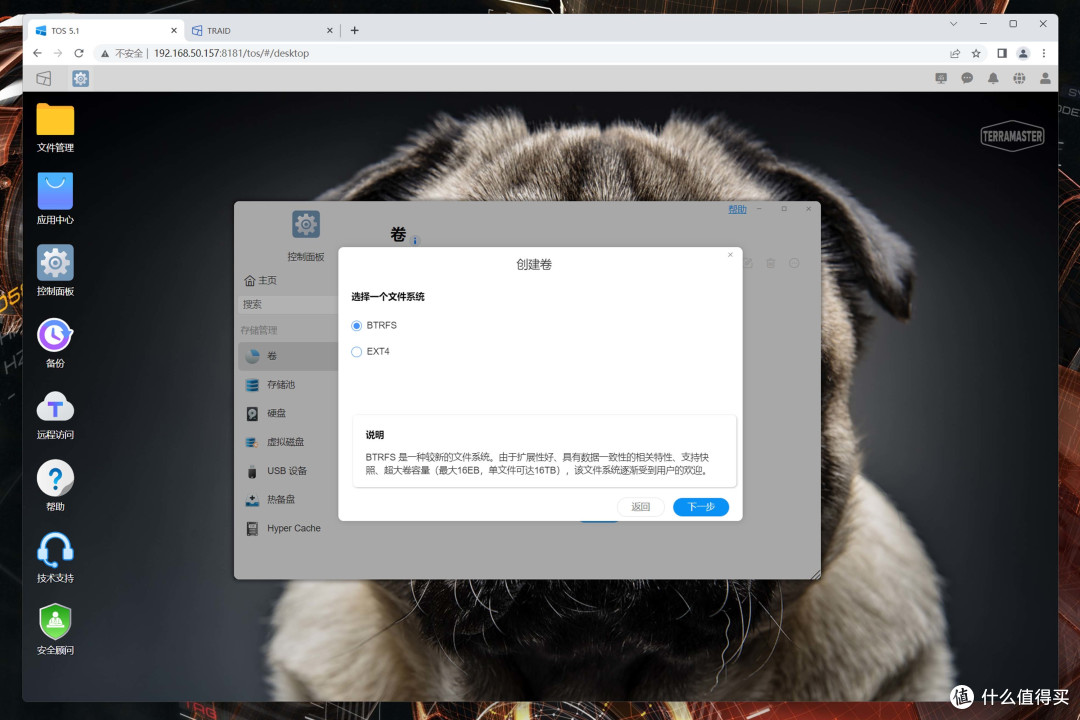Select the 卷 volume sidebar item
Image resolution: width=1080 pixels, height=720 pixels.
coord(288,356)
